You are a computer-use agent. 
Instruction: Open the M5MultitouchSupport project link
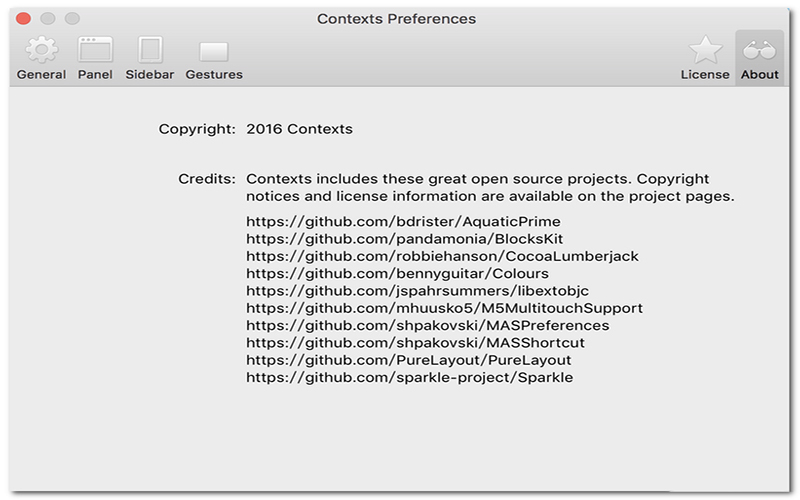444,308
